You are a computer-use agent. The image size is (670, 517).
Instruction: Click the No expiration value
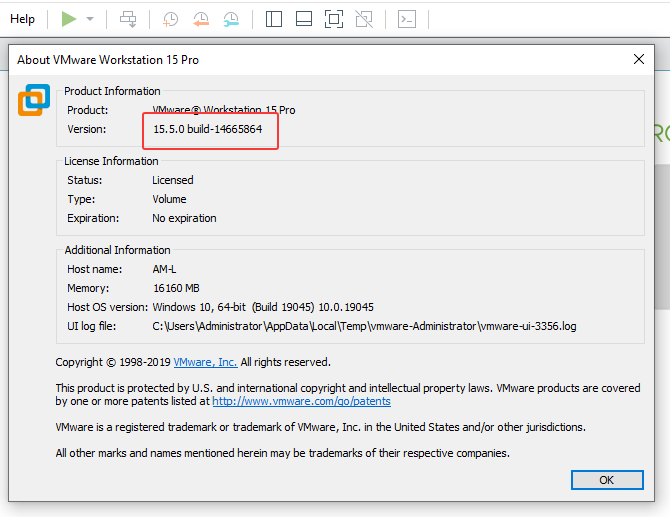(184, 218)
